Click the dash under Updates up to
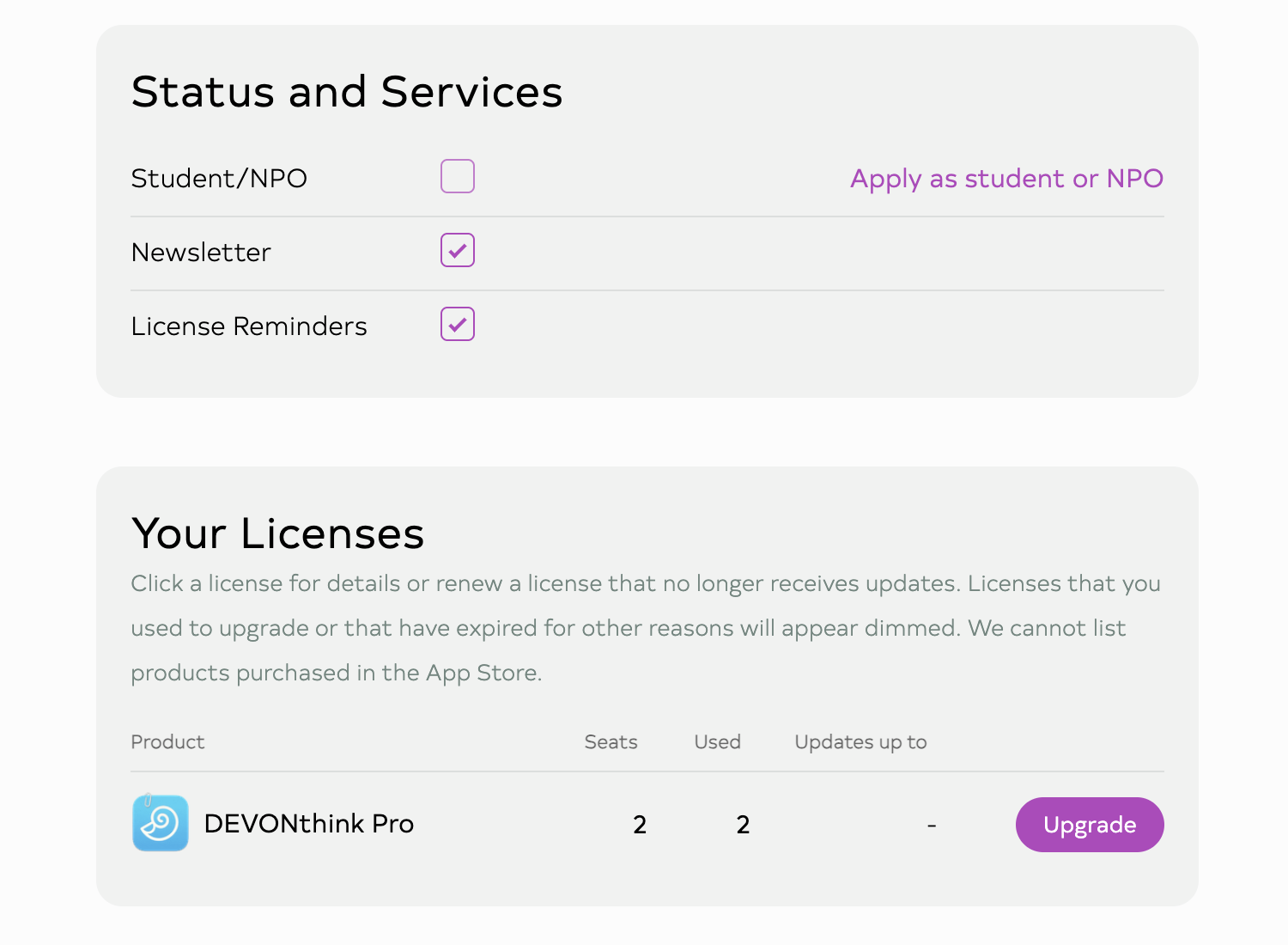 click(932, 826)
